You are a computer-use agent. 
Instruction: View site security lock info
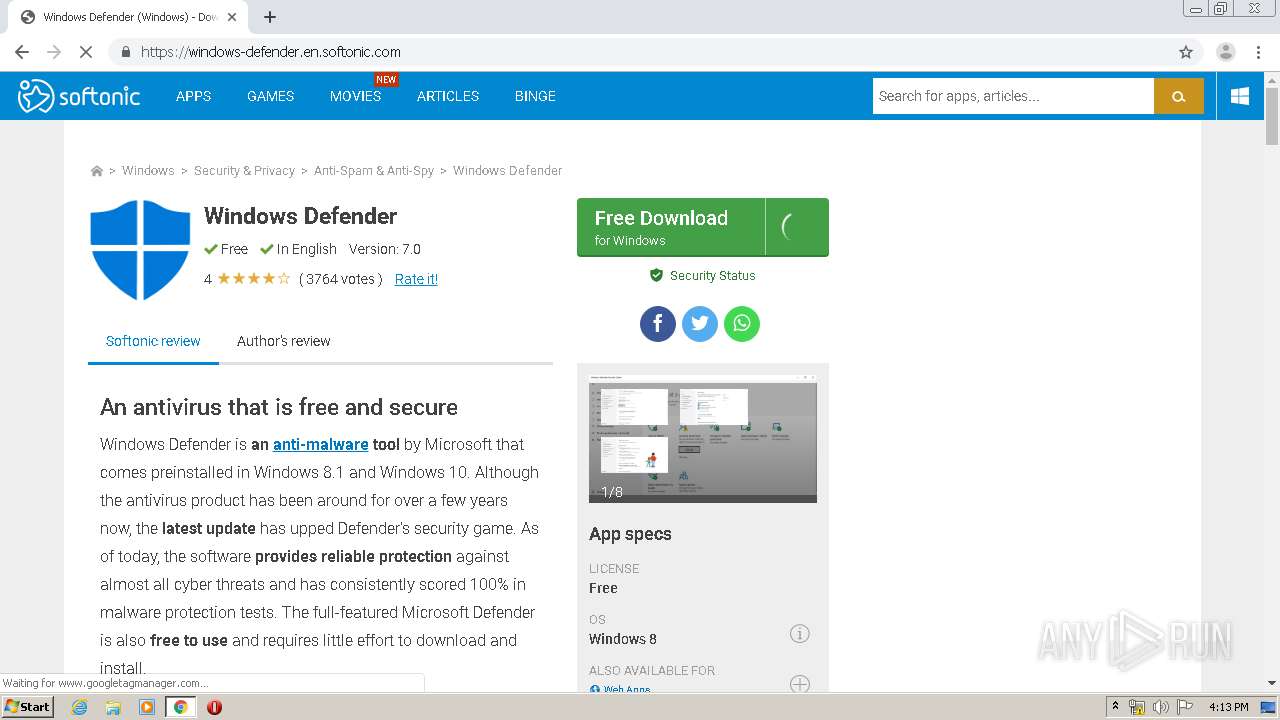(x=125, y=52)
